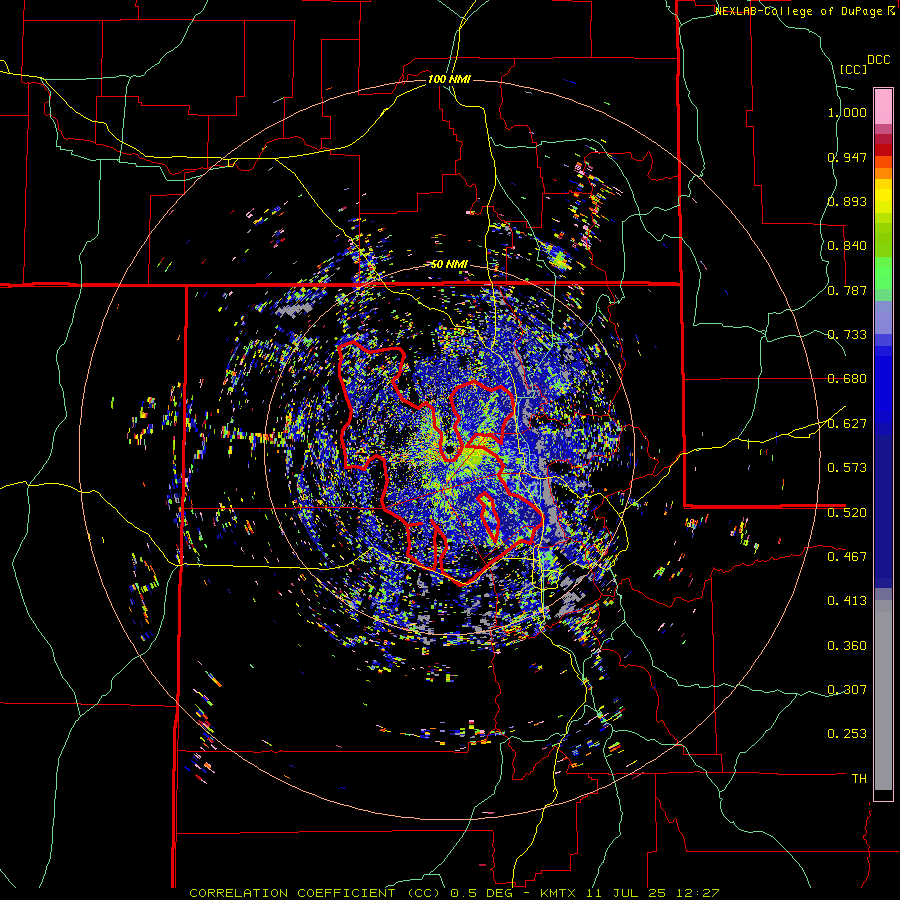Click the 0.840 legend value
The width and height of the screenshot is (900, 900).
click(x=847, y=246)
